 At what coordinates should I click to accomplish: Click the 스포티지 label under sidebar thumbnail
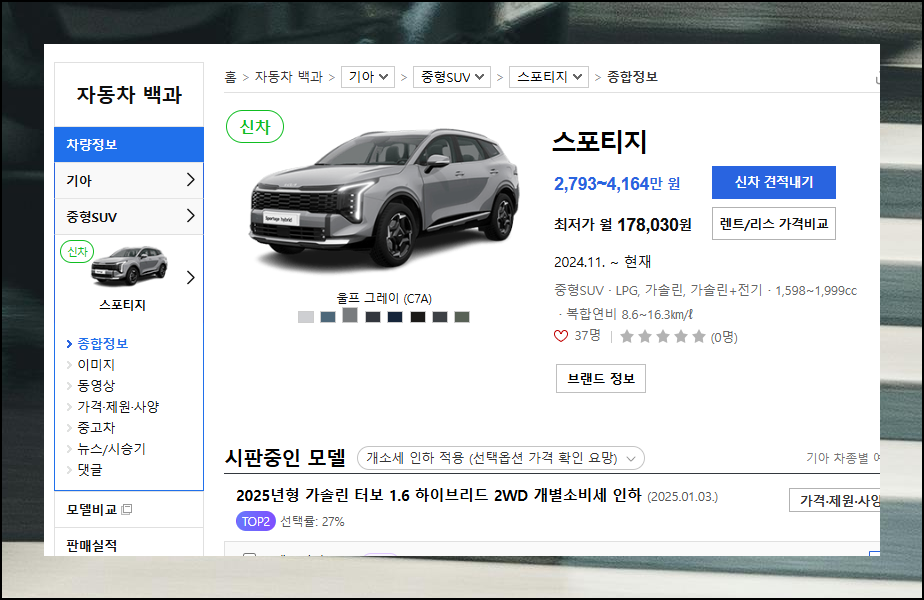tap(122, 305)
